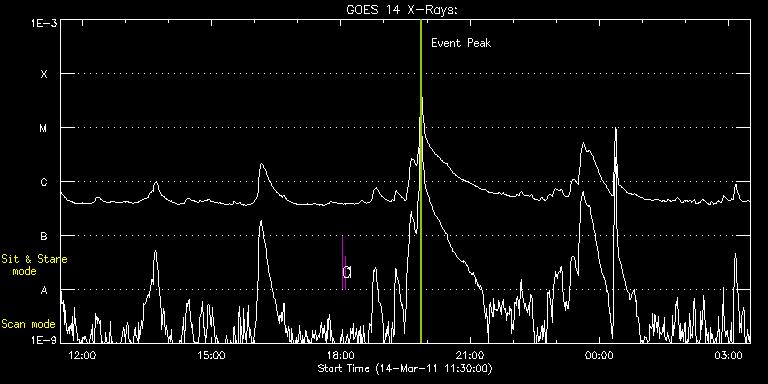This screenshot has height=384, width=768.
Task: Click the X class label on y-axis
Action: tap(44, 74)
